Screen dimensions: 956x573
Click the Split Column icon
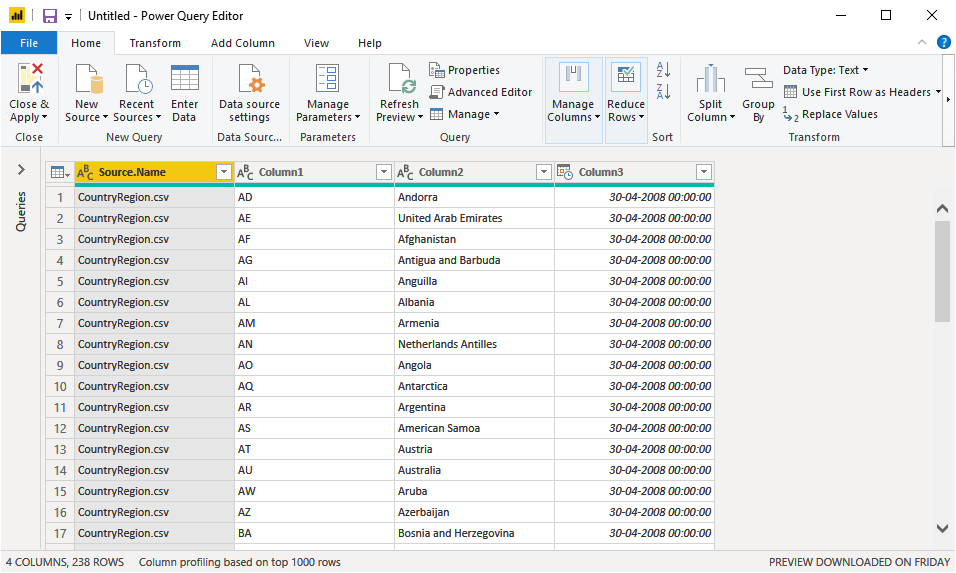(710, 79)
